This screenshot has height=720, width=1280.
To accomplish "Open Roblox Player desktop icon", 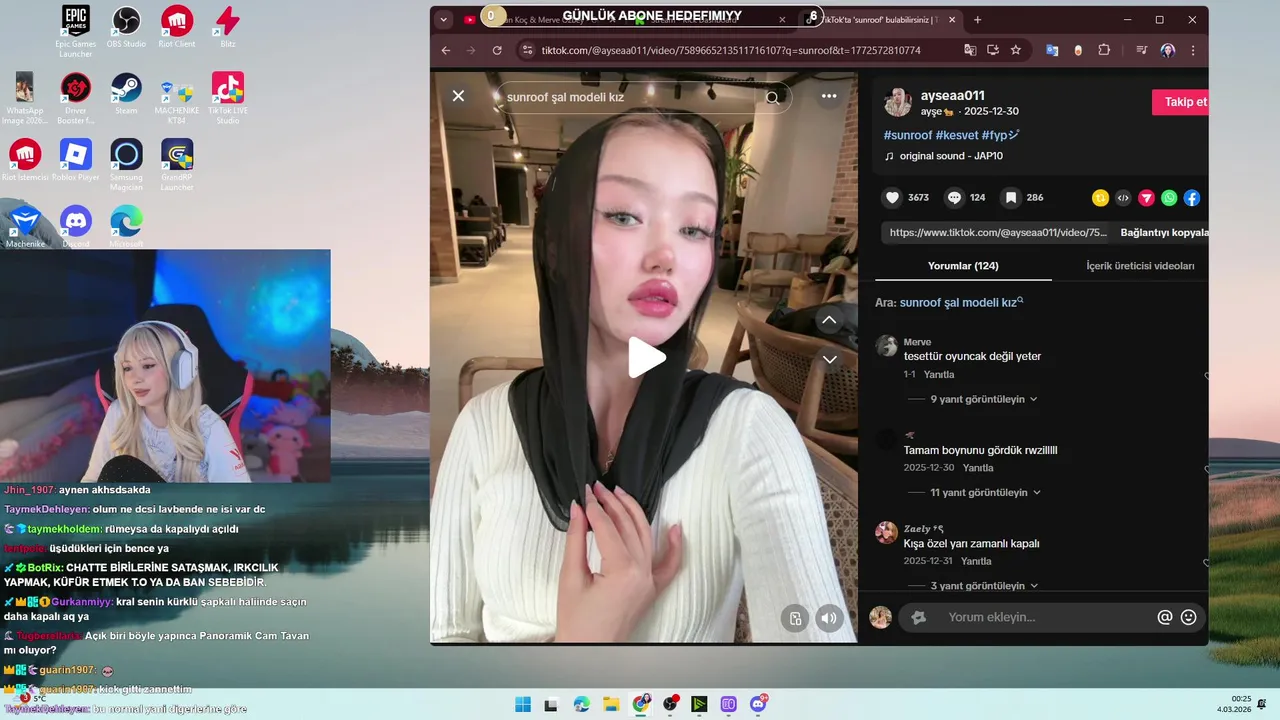I will click(75, 160).
